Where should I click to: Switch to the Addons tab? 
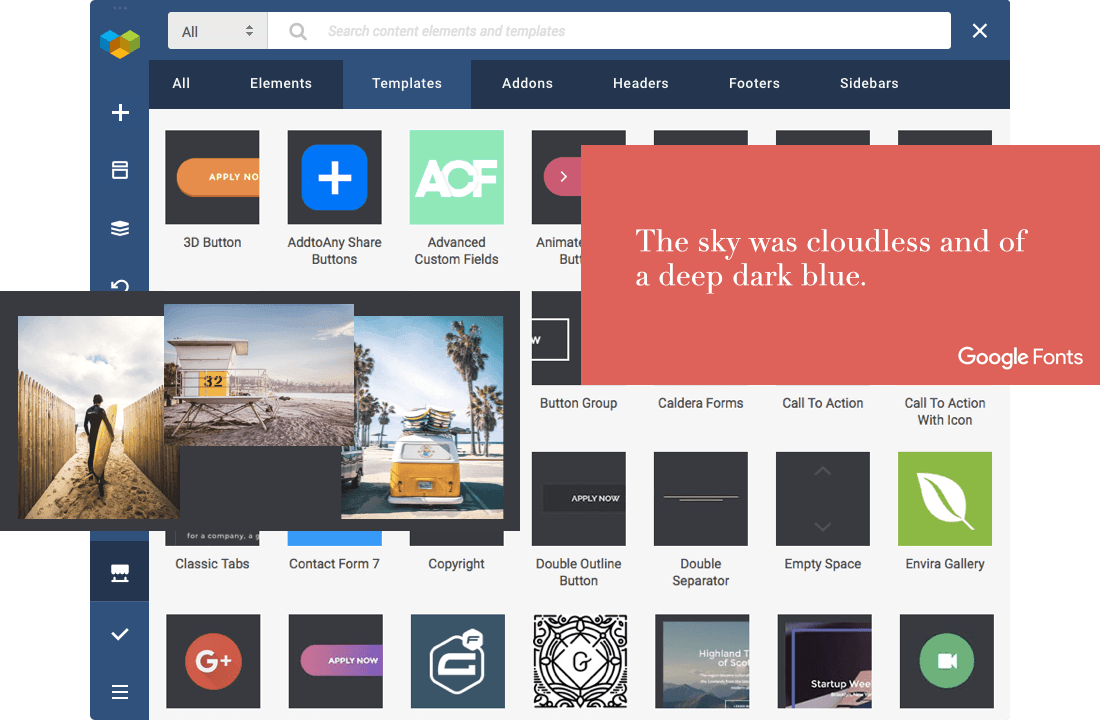pyautogui.click(x=527, y=84)
